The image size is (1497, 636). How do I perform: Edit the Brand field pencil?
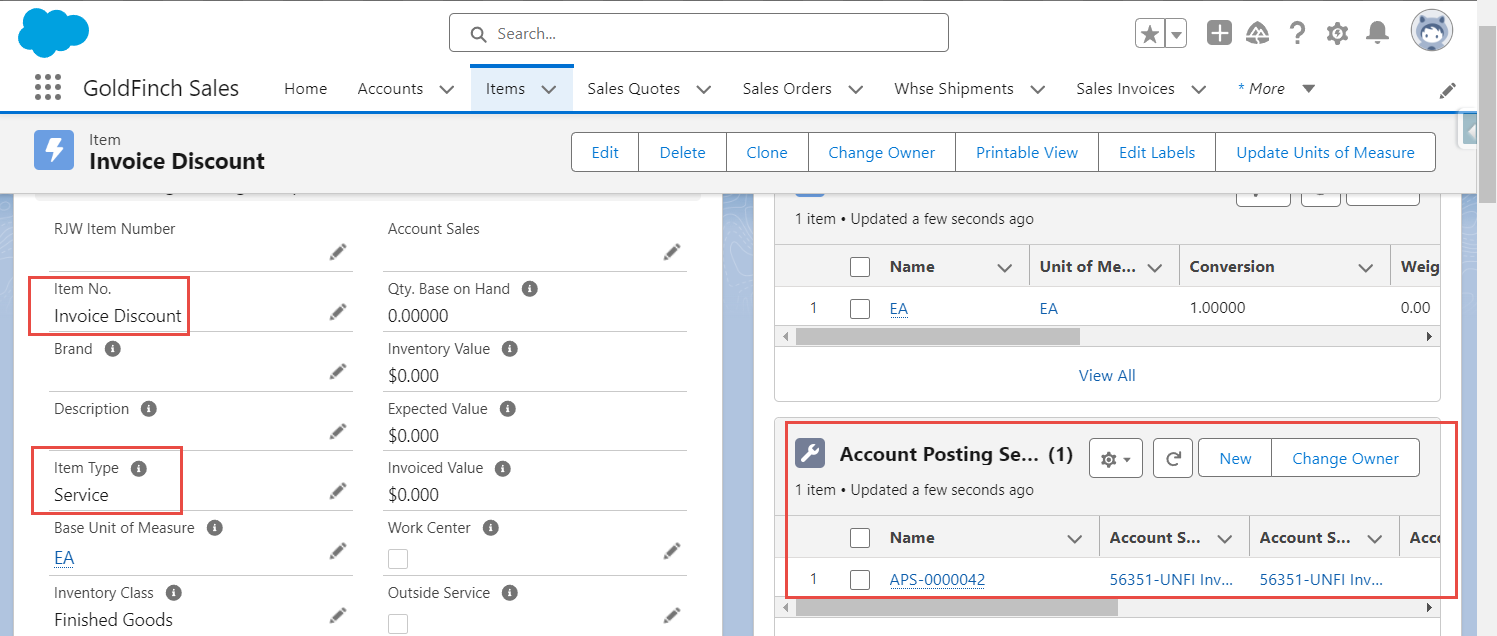tap(338, 372)
